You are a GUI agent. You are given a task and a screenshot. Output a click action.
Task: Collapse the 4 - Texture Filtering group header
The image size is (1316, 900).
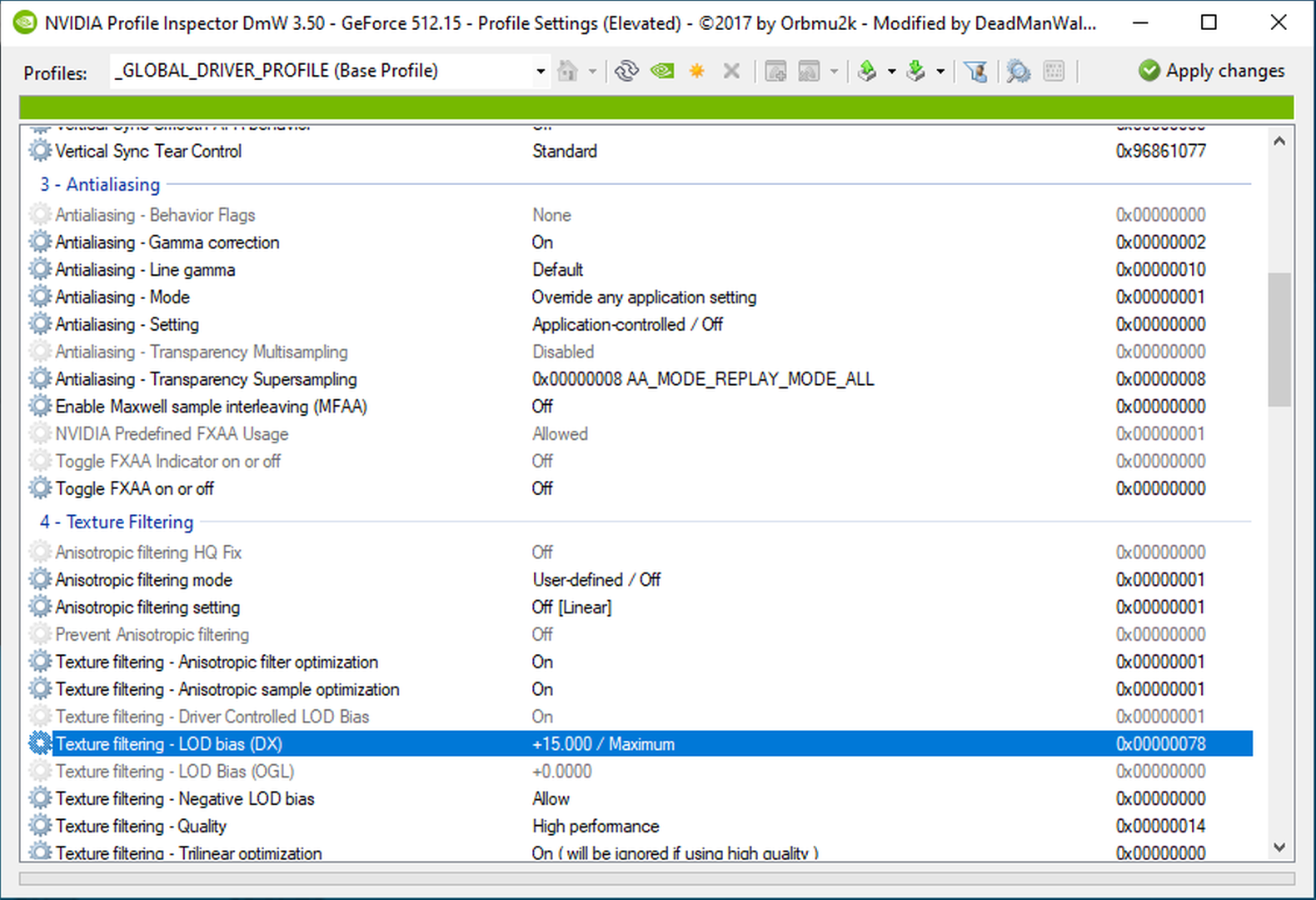pos(117,522)
